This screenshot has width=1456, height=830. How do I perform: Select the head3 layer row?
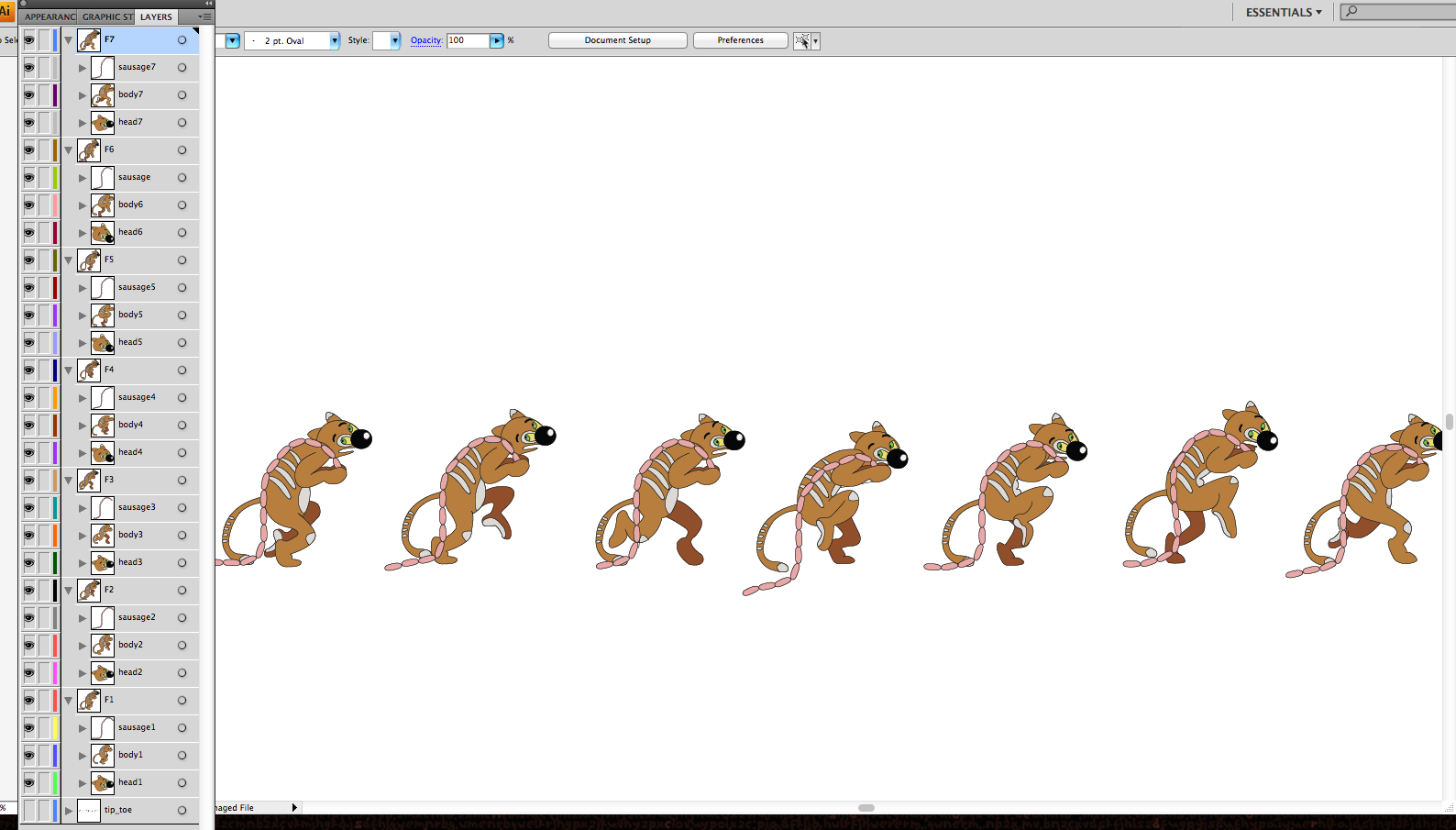tap(130, 563)
